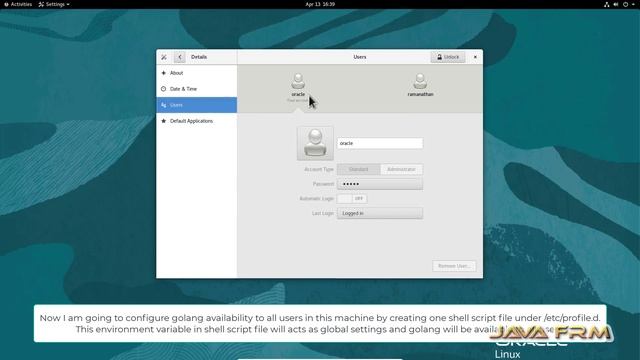This screenshot has height=360, width=640.
Task: Select the Users sidebar item
Action: (x=196, y=105)
